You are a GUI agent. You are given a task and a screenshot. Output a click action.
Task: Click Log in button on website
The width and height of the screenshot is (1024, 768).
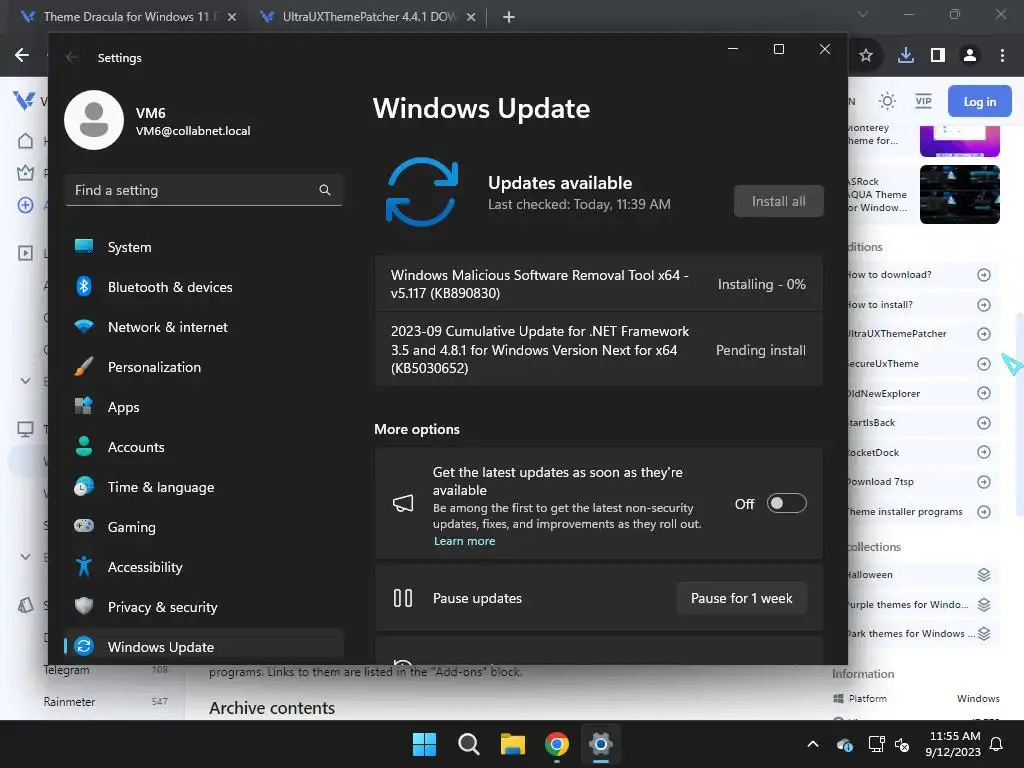[x=980, y=101]
